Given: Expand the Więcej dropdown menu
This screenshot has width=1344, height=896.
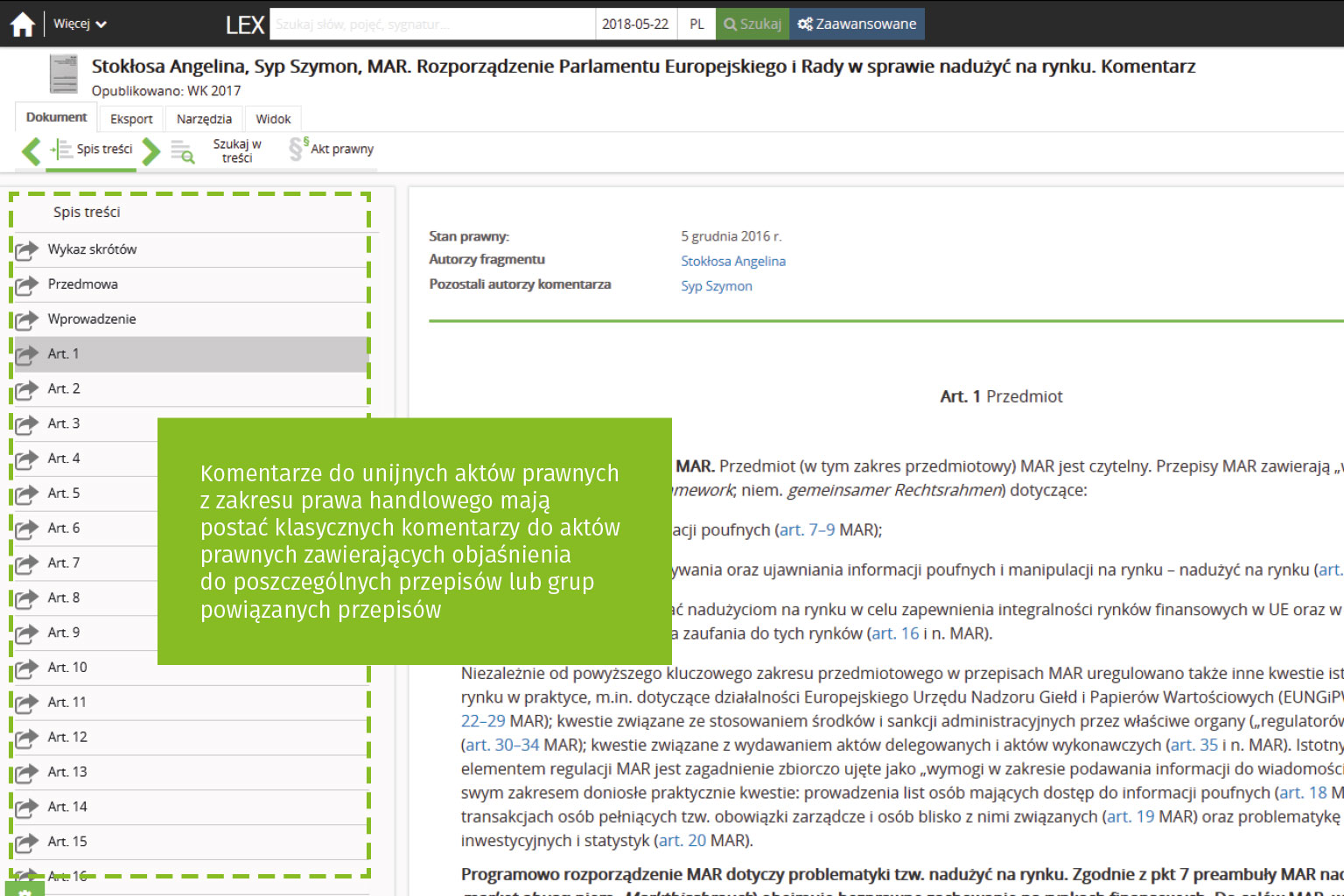Looking at the screenshot, I should tap(80, 24).
